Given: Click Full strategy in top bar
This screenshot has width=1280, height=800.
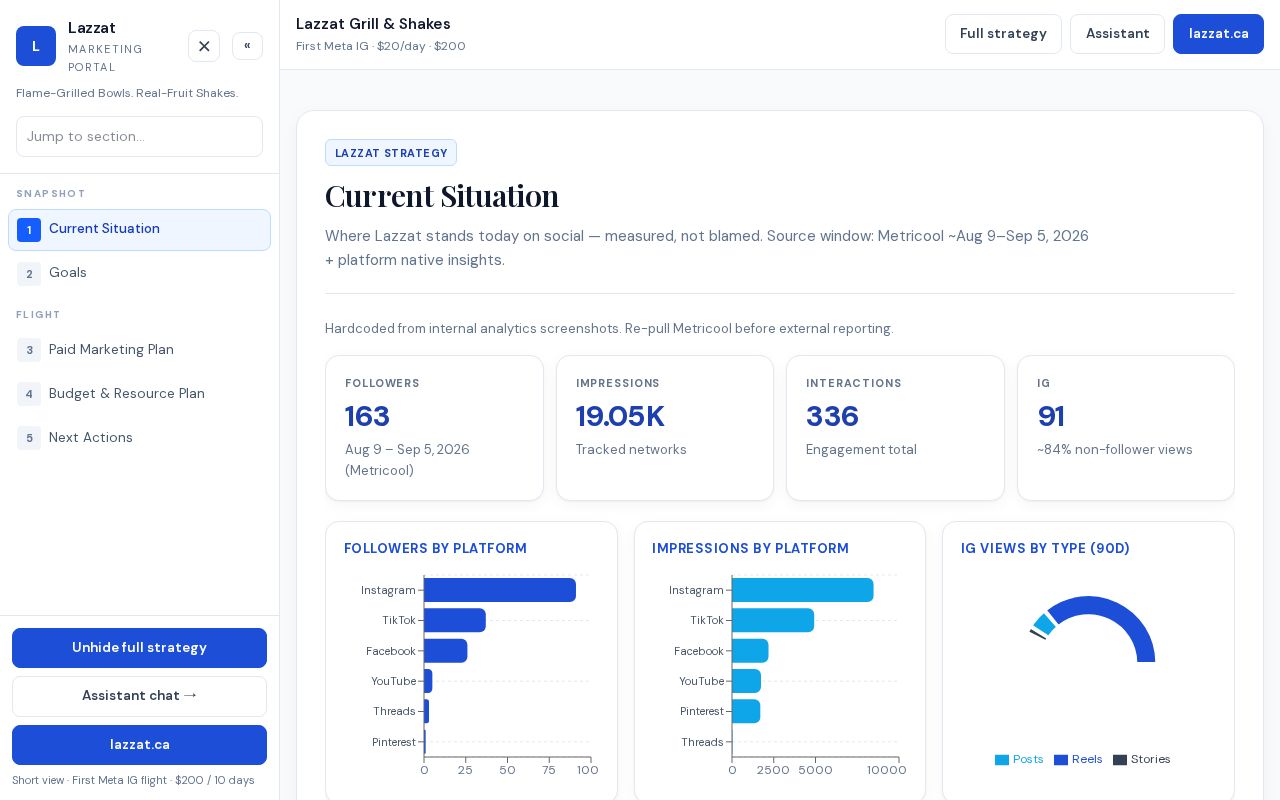Looking at the screenshot, I should [x=1003, y=34].
